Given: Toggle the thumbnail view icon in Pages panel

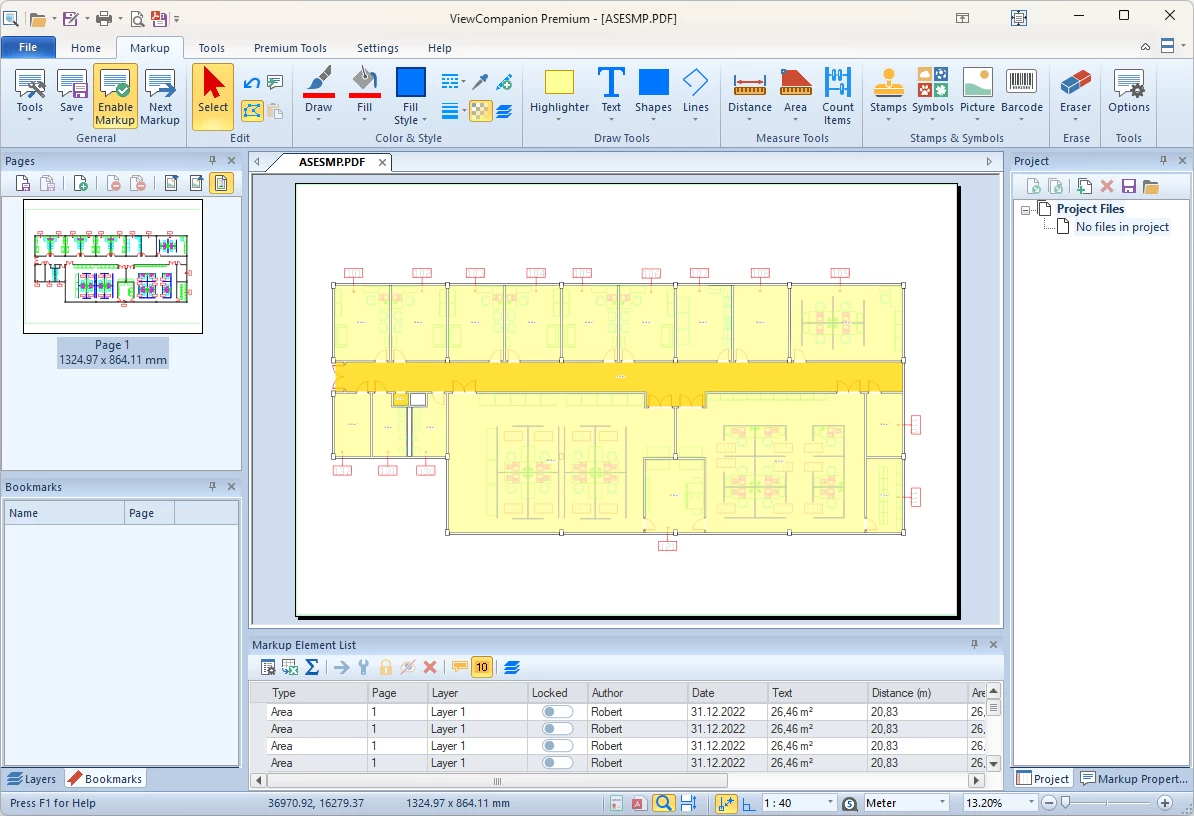Looking at the screenshot, I should (x=222, y=183).
